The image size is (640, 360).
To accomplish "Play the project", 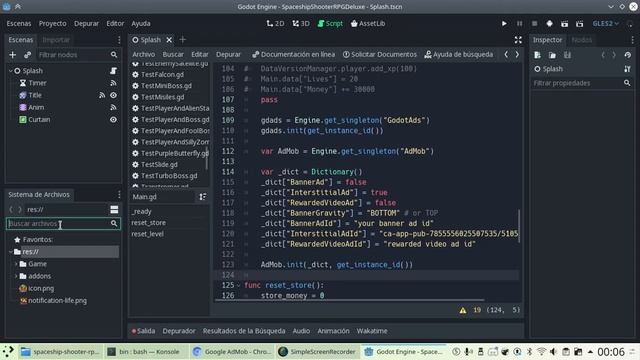I will point(504,24).
